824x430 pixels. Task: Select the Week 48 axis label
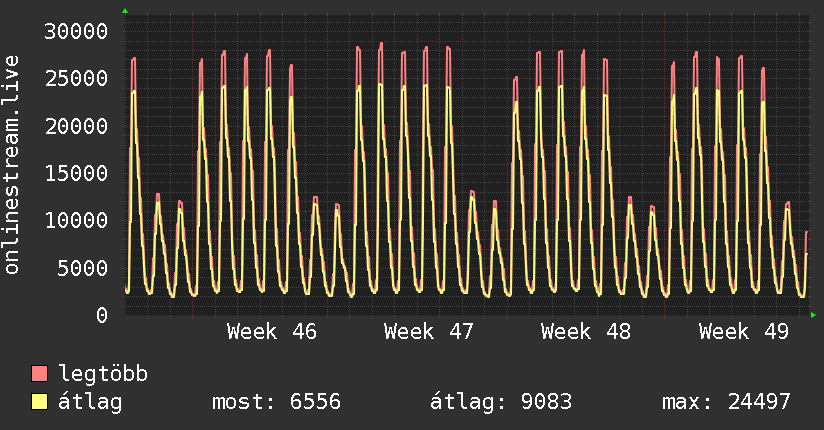point(586,331)
